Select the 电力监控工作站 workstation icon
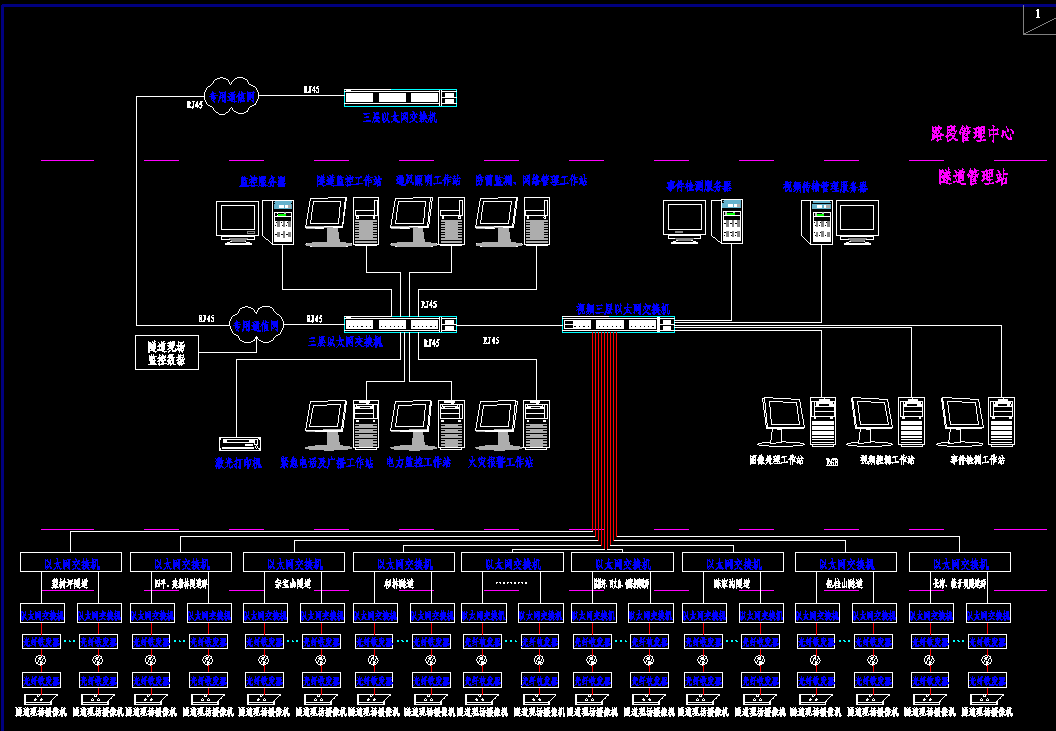 [411, 424]
